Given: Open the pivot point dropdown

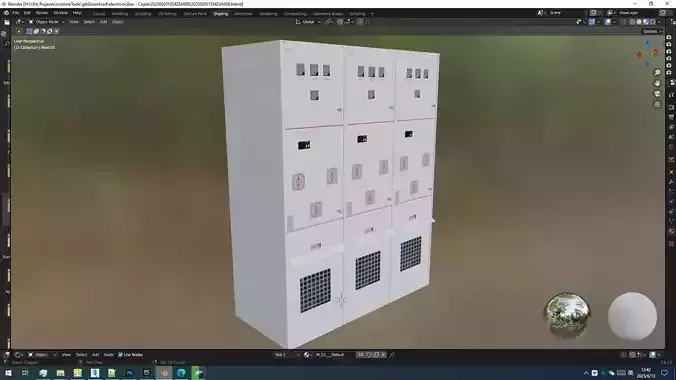Looking at the screenshot, I should [x=329, y=22].
